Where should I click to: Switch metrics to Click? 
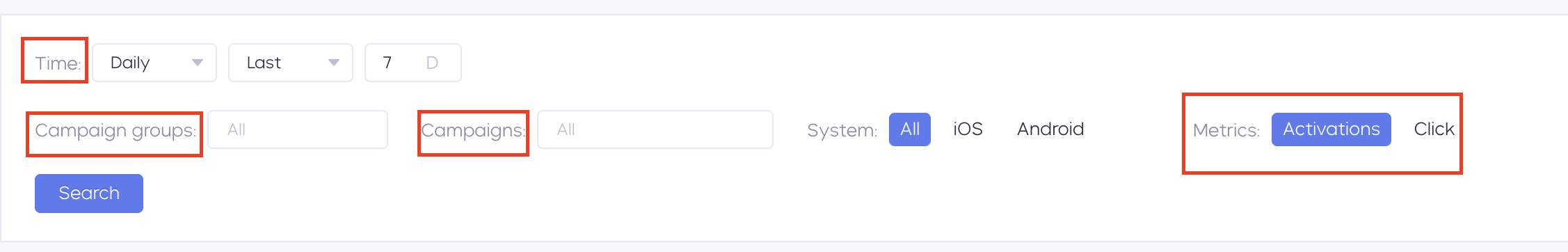pos(1434,129)
